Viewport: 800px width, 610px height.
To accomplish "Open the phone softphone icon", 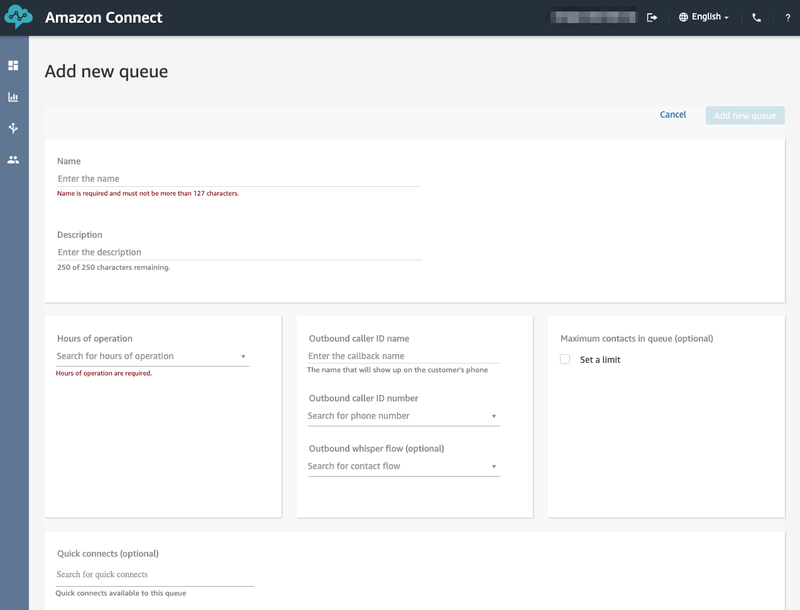I will pos(757,17).
